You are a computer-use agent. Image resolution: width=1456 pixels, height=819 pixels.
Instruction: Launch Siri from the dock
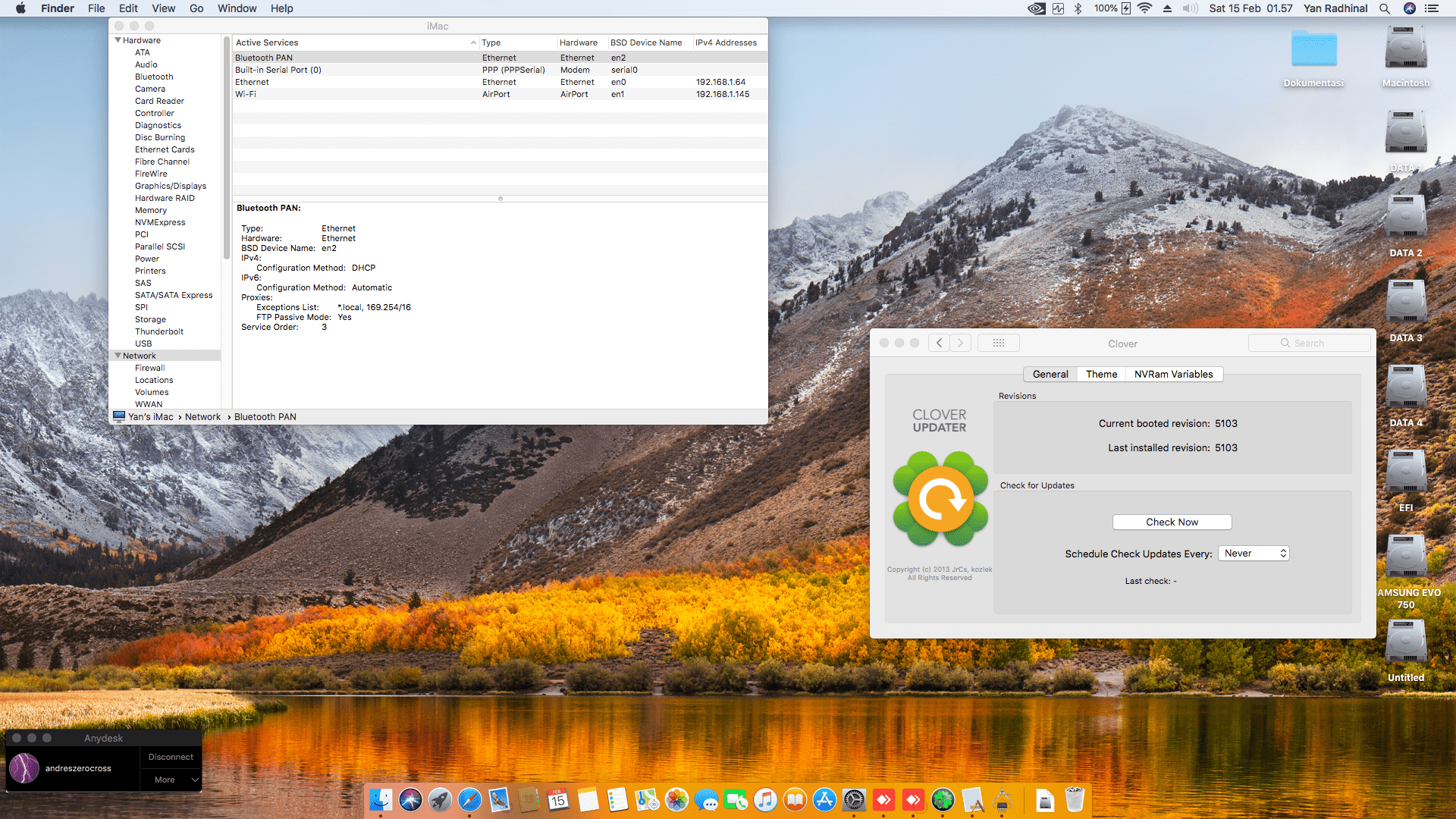tap(410, 800)
